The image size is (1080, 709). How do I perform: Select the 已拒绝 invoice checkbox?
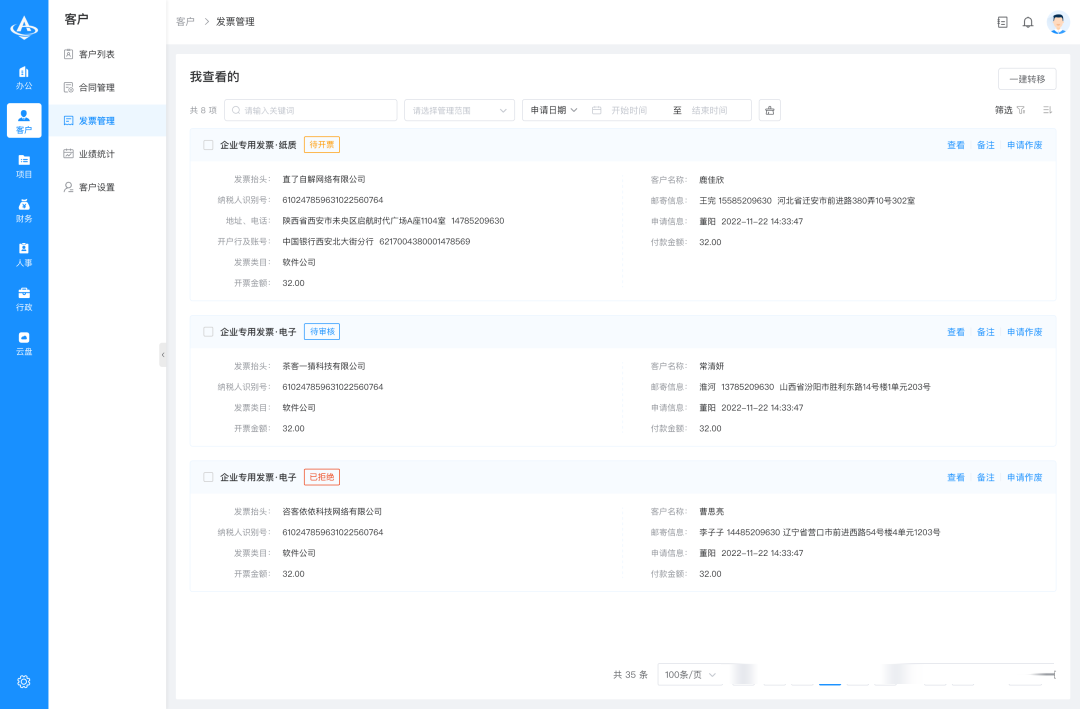coord(208,477)
